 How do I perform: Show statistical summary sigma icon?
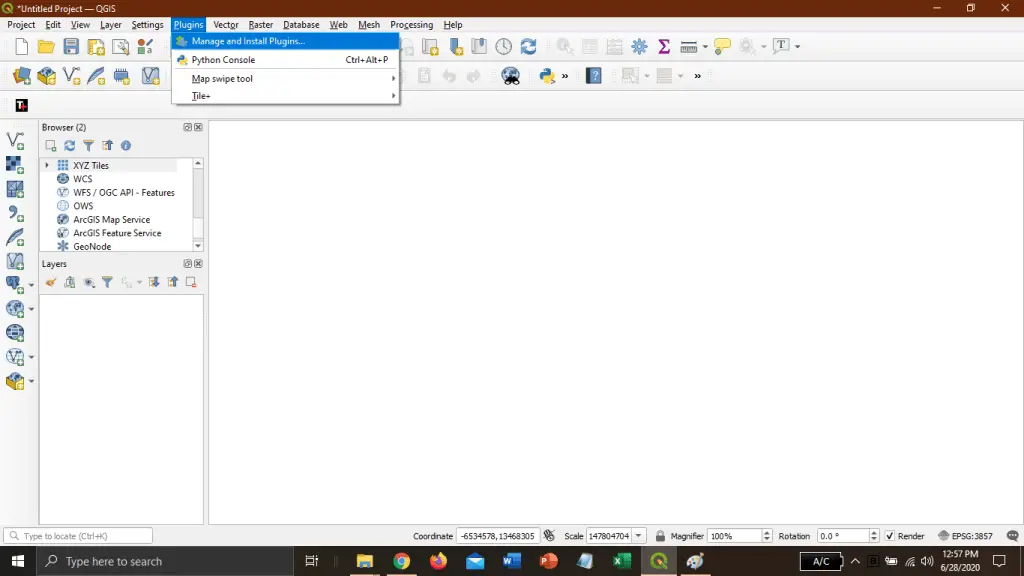pyautogui.click(x=664, y=46)
